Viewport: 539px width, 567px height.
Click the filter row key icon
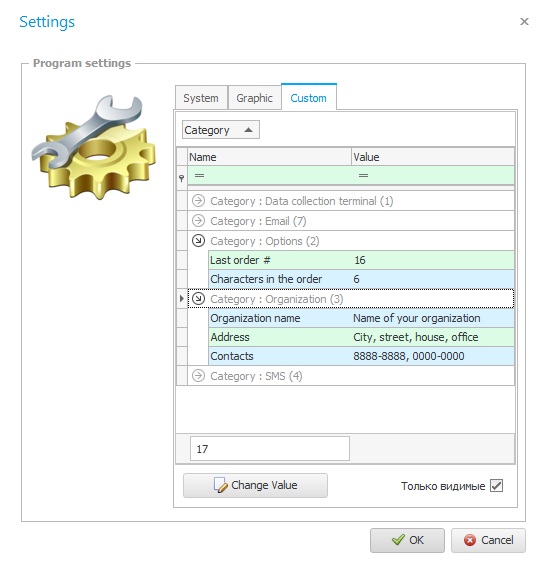pos(181,178)
